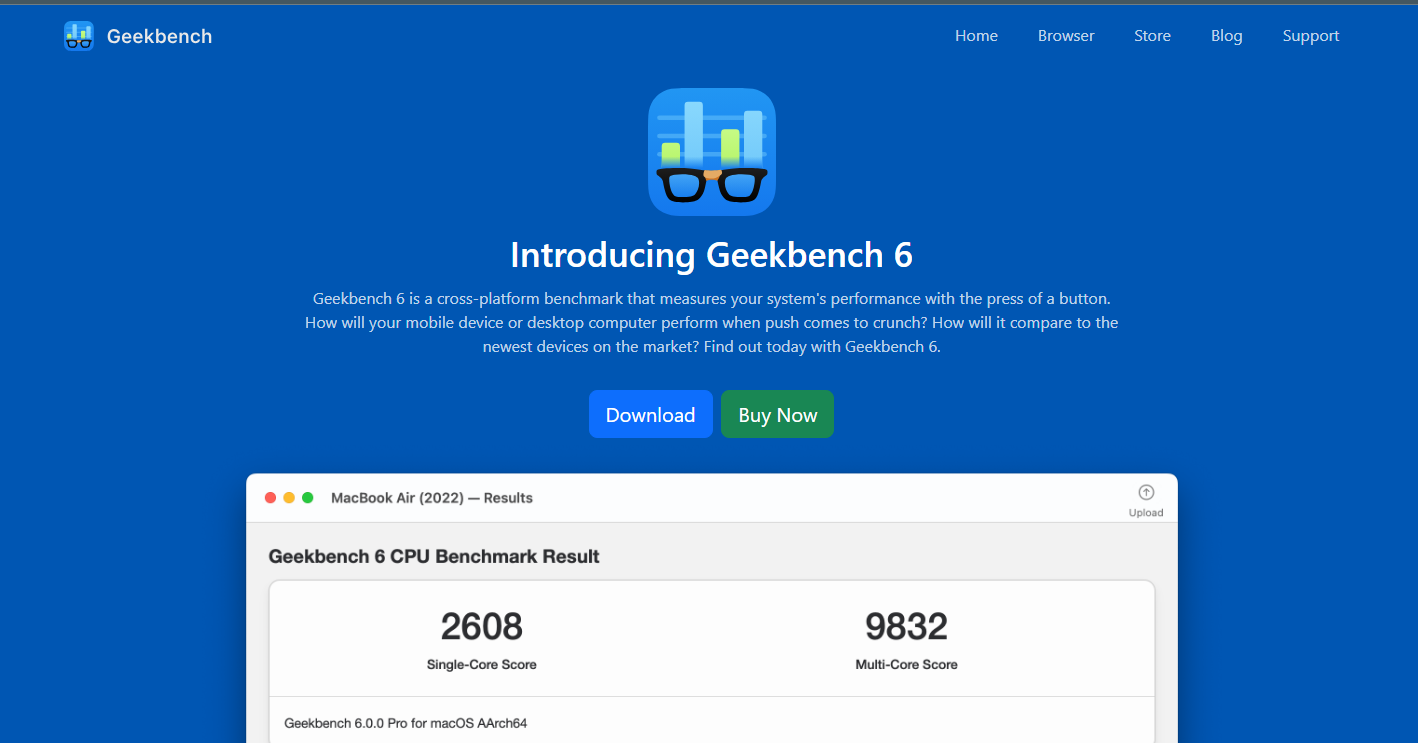The height and width of the screenshot is (743, 1418).
Task: Go to the Store page
Action: point(1152,36)
